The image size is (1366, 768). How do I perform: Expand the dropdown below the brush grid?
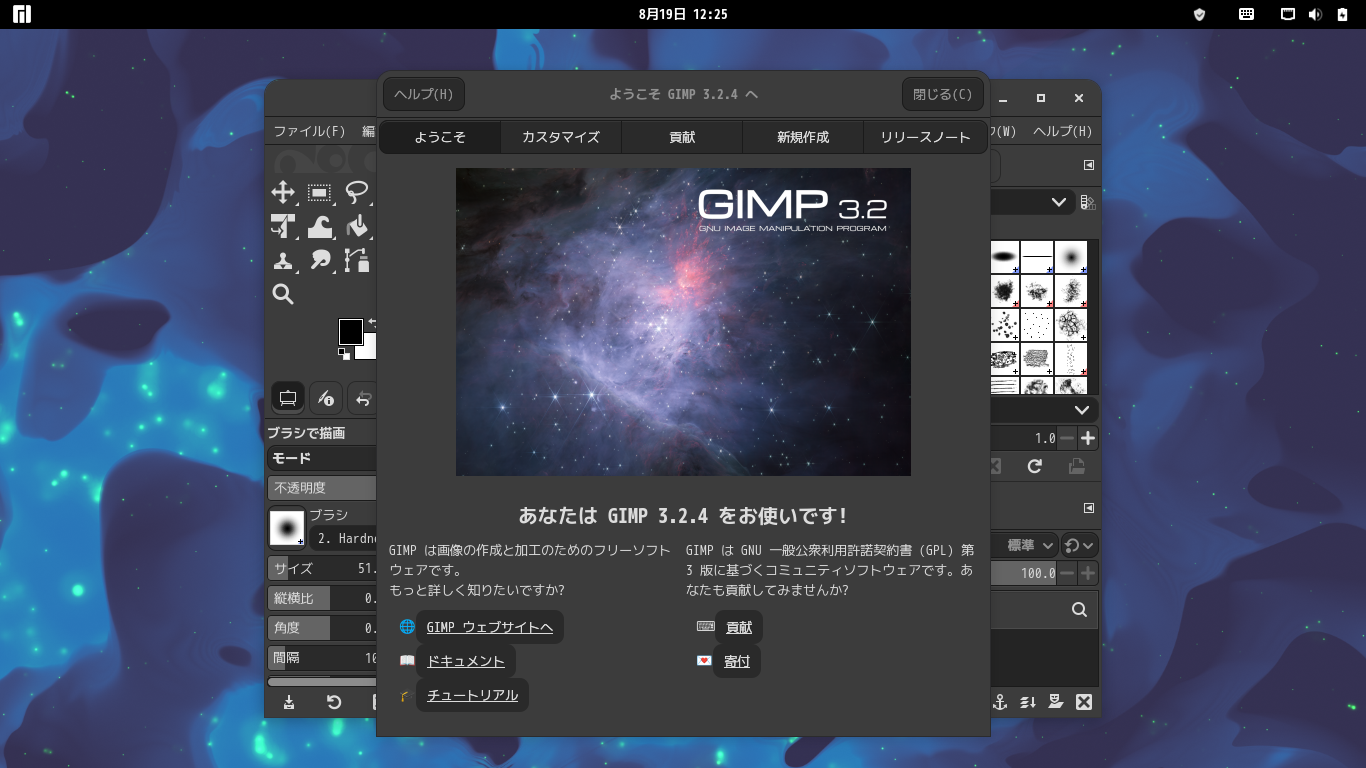click(x=1082, y=410)
